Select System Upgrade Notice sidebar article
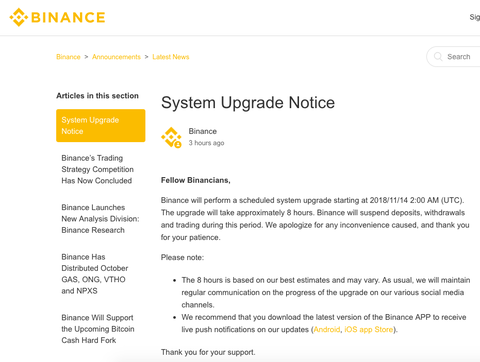 pyautogui.click(x=101, y=125)
